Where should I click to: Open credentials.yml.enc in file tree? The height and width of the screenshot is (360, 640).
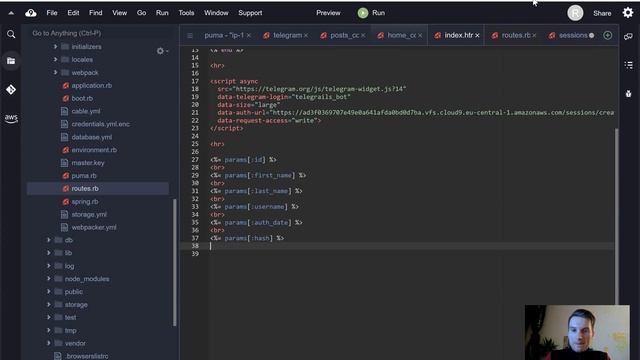(100, 124)
